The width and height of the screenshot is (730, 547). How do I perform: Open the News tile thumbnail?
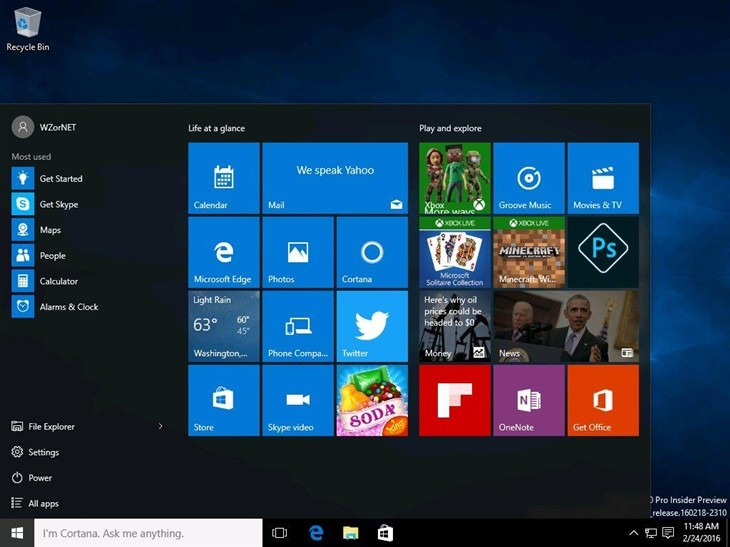[565, 326]
